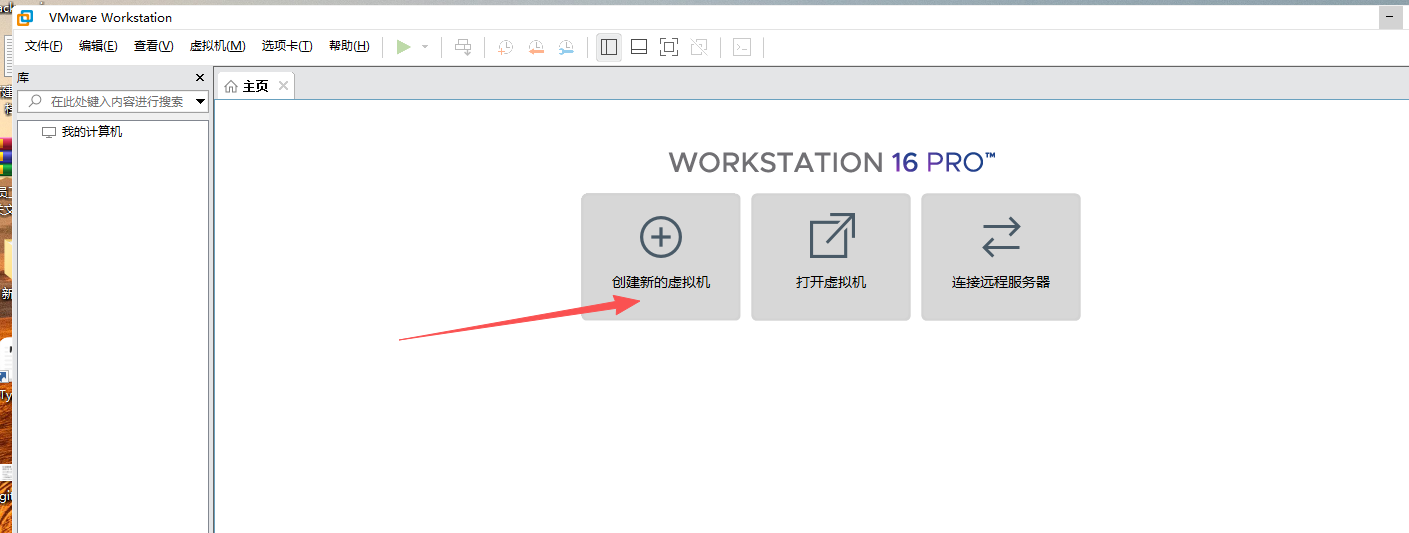
Task: Click the revert to snapshot icon
Action: click(x=536, y=47)
